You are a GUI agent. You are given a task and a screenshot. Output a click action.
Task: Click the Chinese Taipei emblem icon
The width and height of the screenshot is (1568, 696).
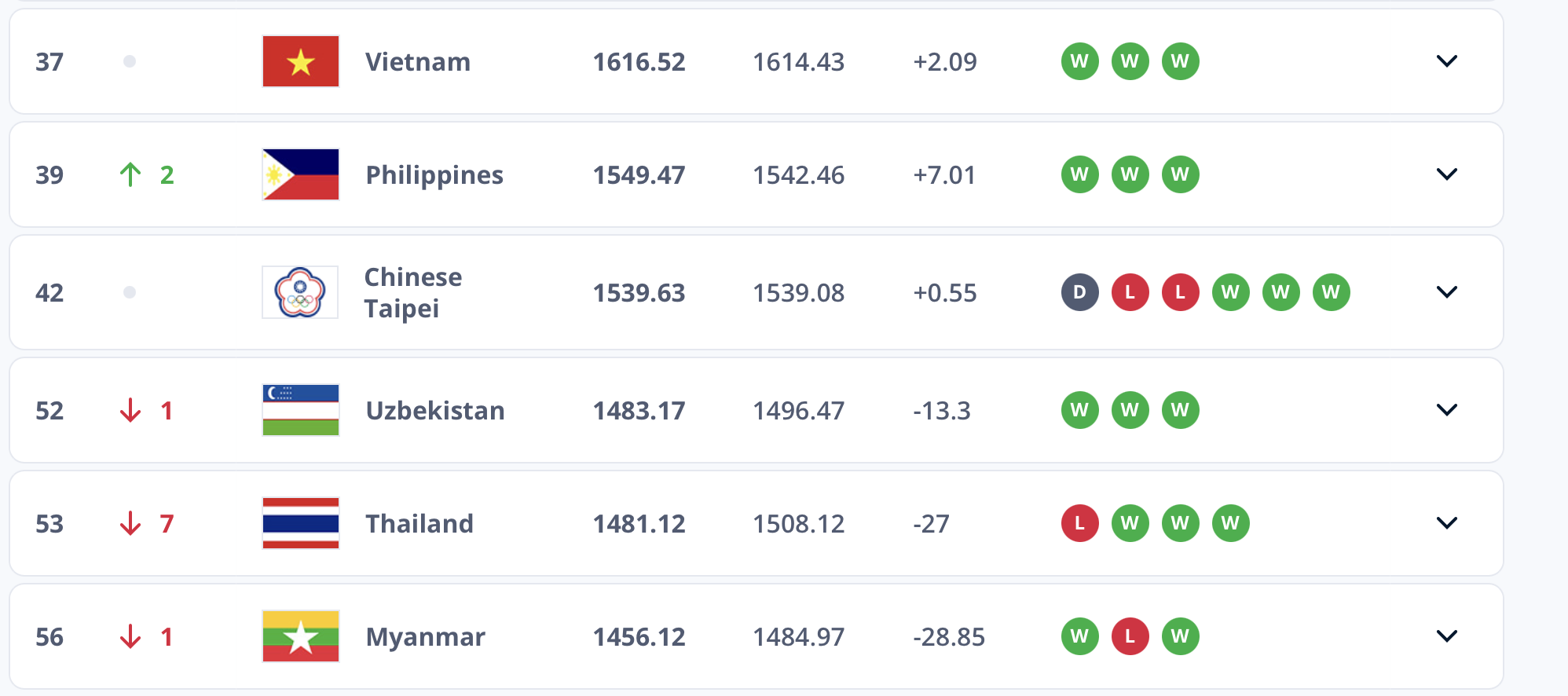[x=300, y=292]
